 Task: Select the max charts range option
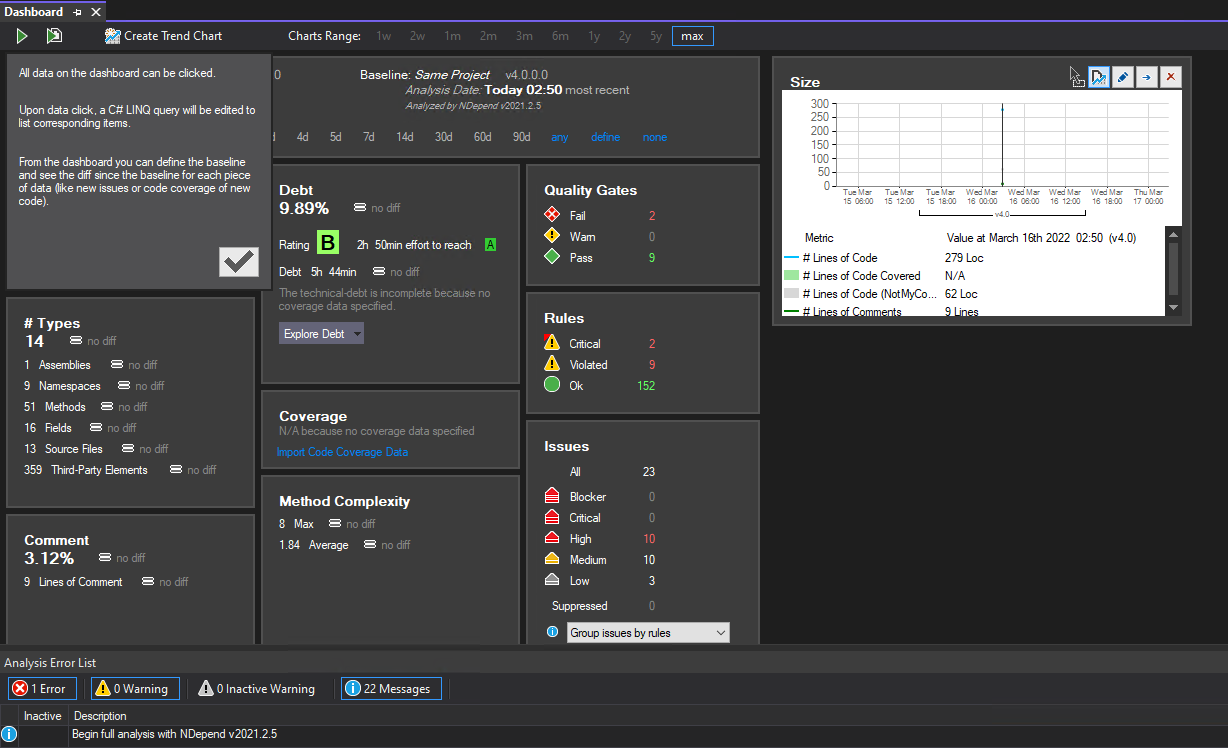pos(692,36)
